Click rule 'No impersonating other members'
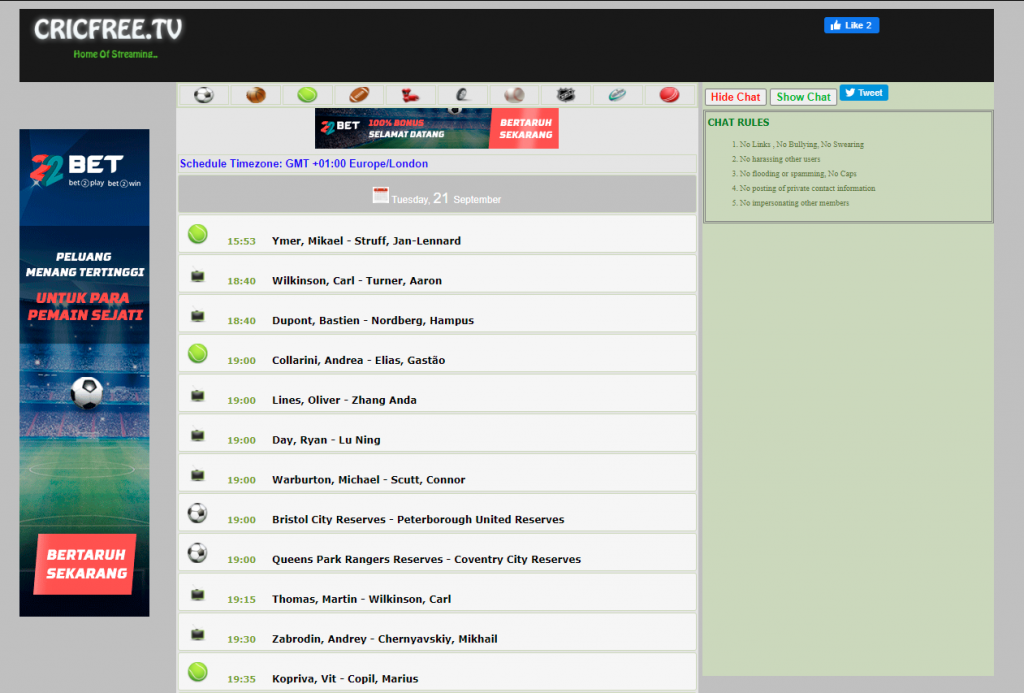This screenshot has width=1024, height=693. [x=794, y=203]
